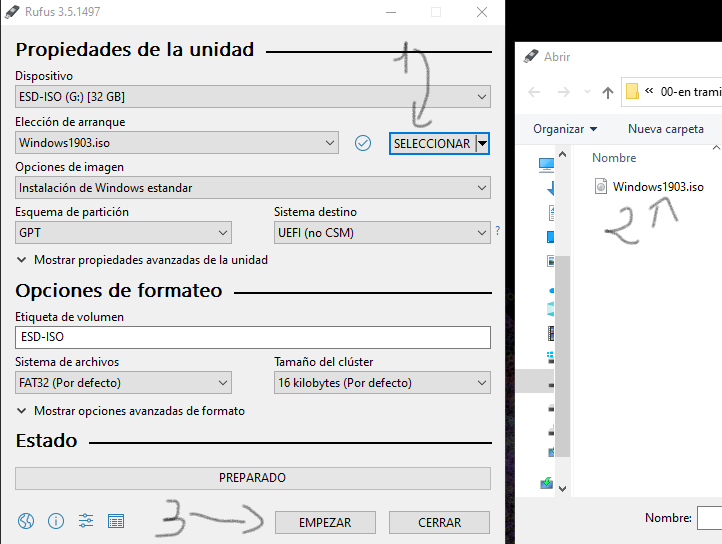Click the Nombre filename field in Abrir

tap(710, 518)
